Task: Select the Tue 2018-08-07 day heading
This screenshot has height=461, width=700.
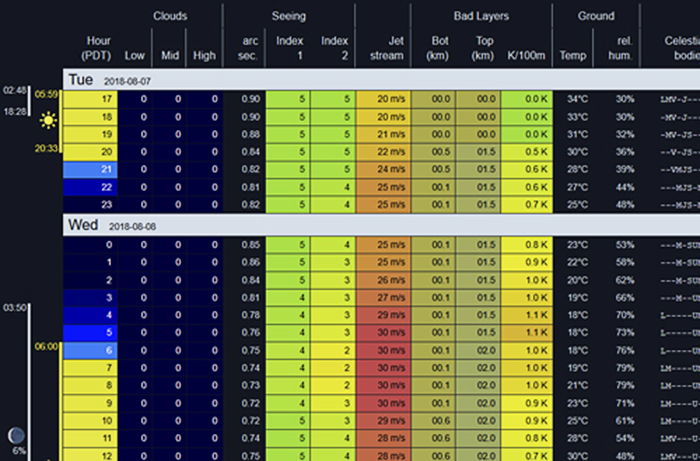Action: point(381,80)
